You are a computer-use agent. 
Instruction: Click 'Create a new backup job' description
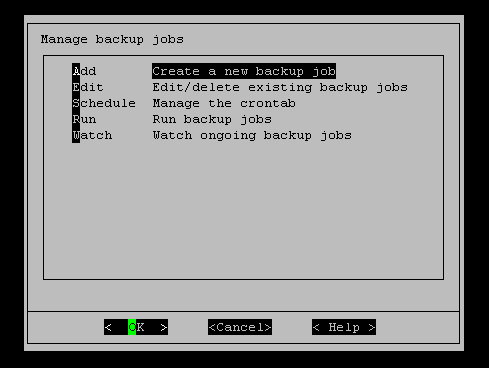[244, 71]
